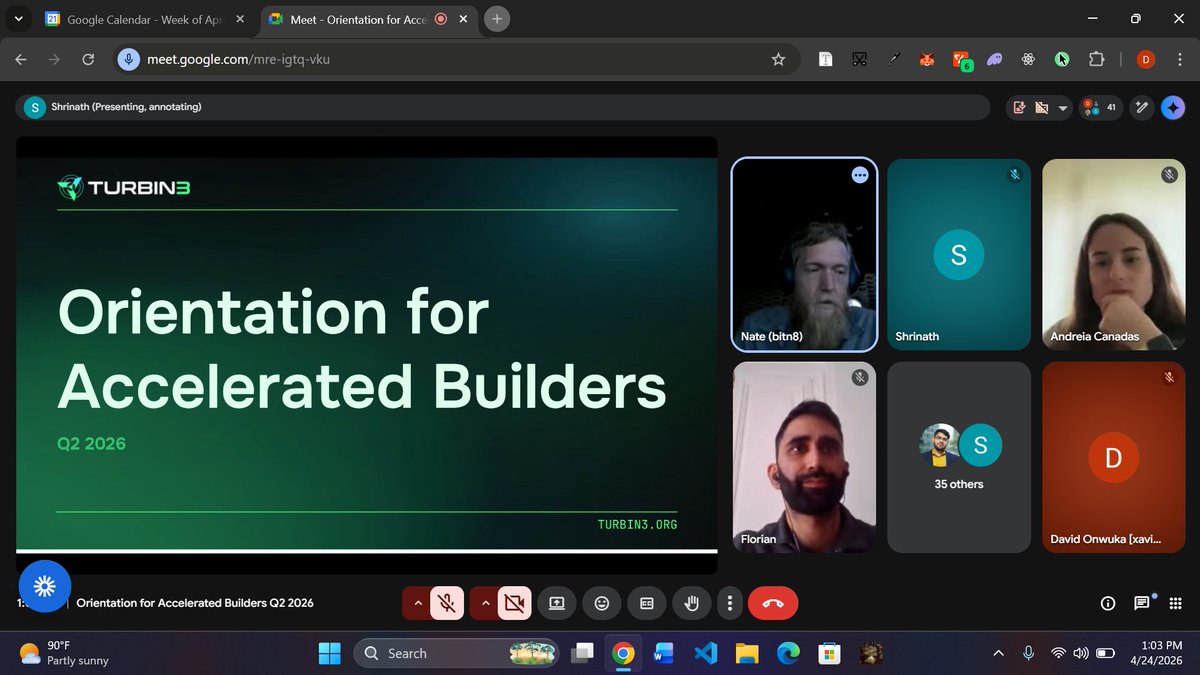This screenshot has width=1200, height=675.
Task: Open the emoji reactions button
Action: click(x=602, y=603)
